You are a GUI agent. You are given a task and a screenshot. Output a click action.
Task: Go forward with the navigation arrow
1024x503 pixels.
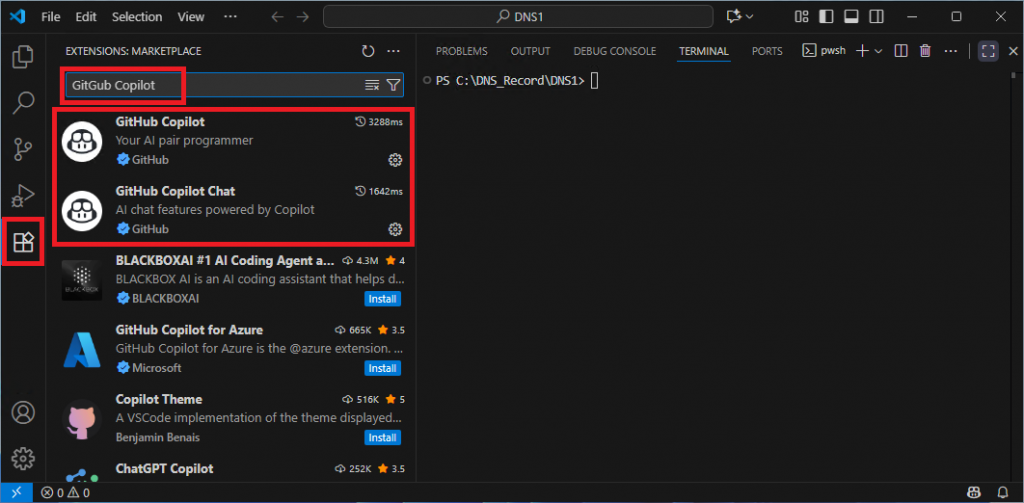pyautogui.click(x=302, y=17)
